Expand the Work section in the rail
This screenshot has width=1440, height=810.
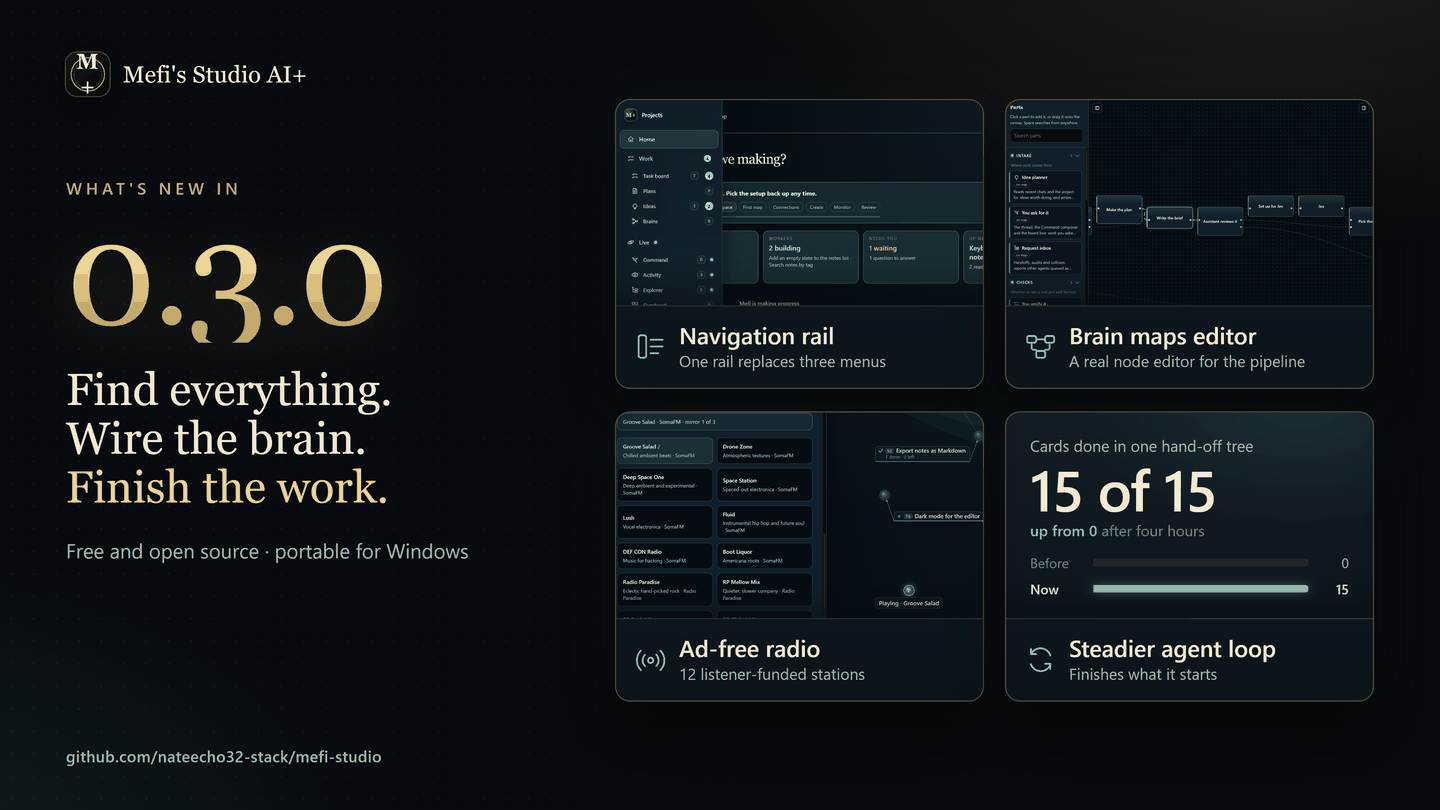[668, 158]
